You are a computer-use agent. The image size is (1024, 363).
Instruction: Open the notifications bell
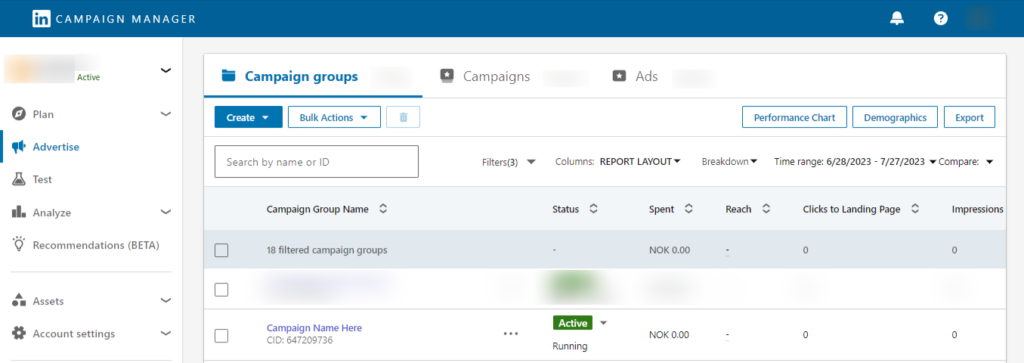click(897, 18)
